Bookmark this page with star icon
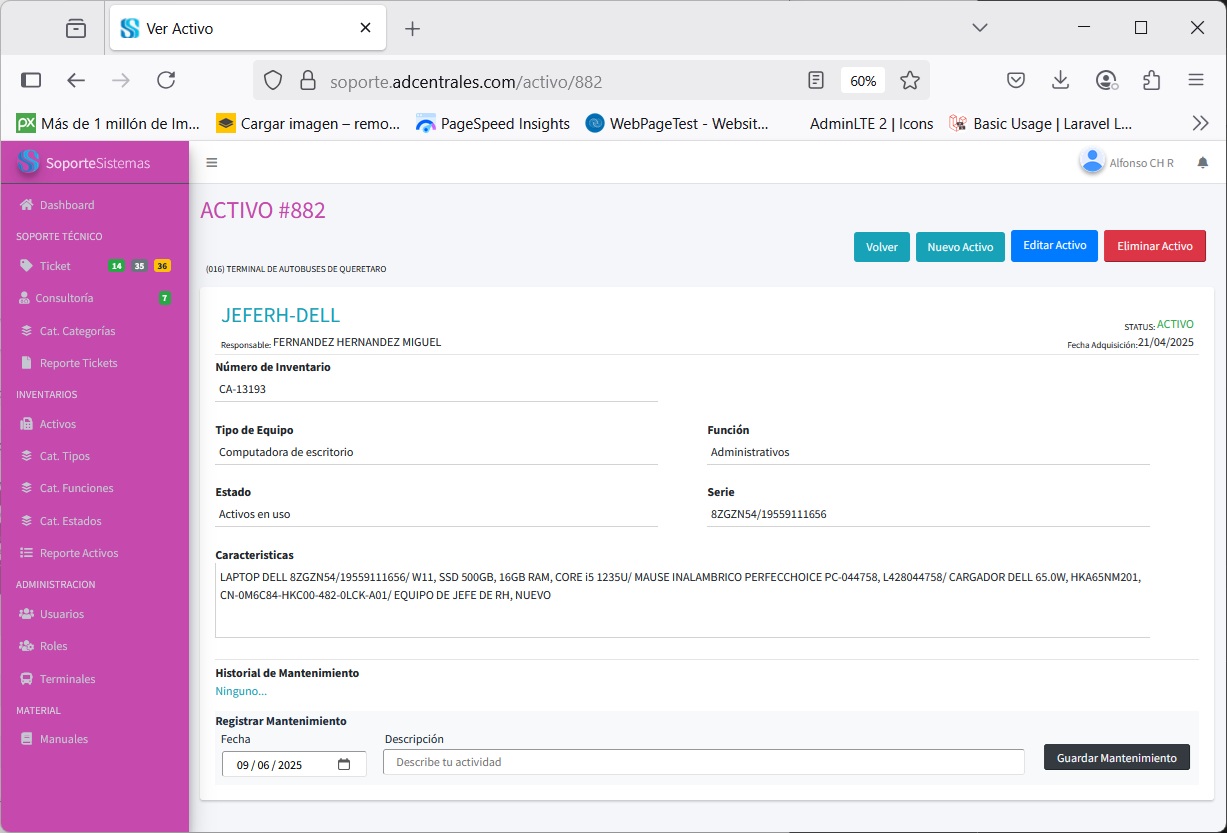The width and height of the screenshot is (1227, 833). pos(909,81)
